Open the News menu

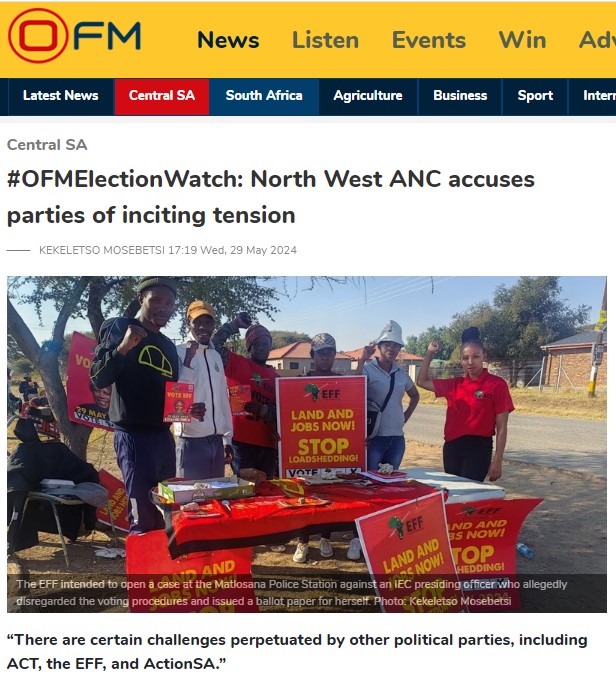[x=228, y=40]
